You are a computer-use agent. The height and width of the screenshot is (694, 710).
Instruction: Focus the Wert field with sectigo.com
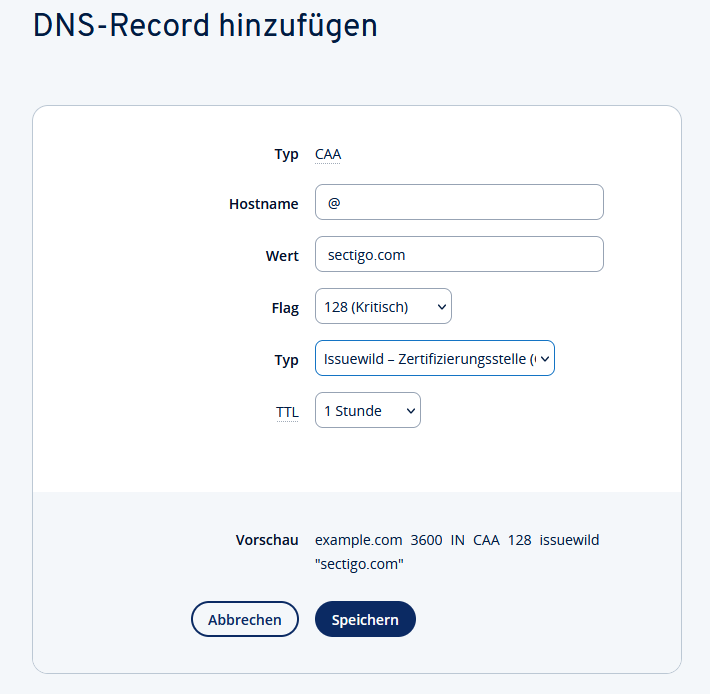(x=459, y=254)
